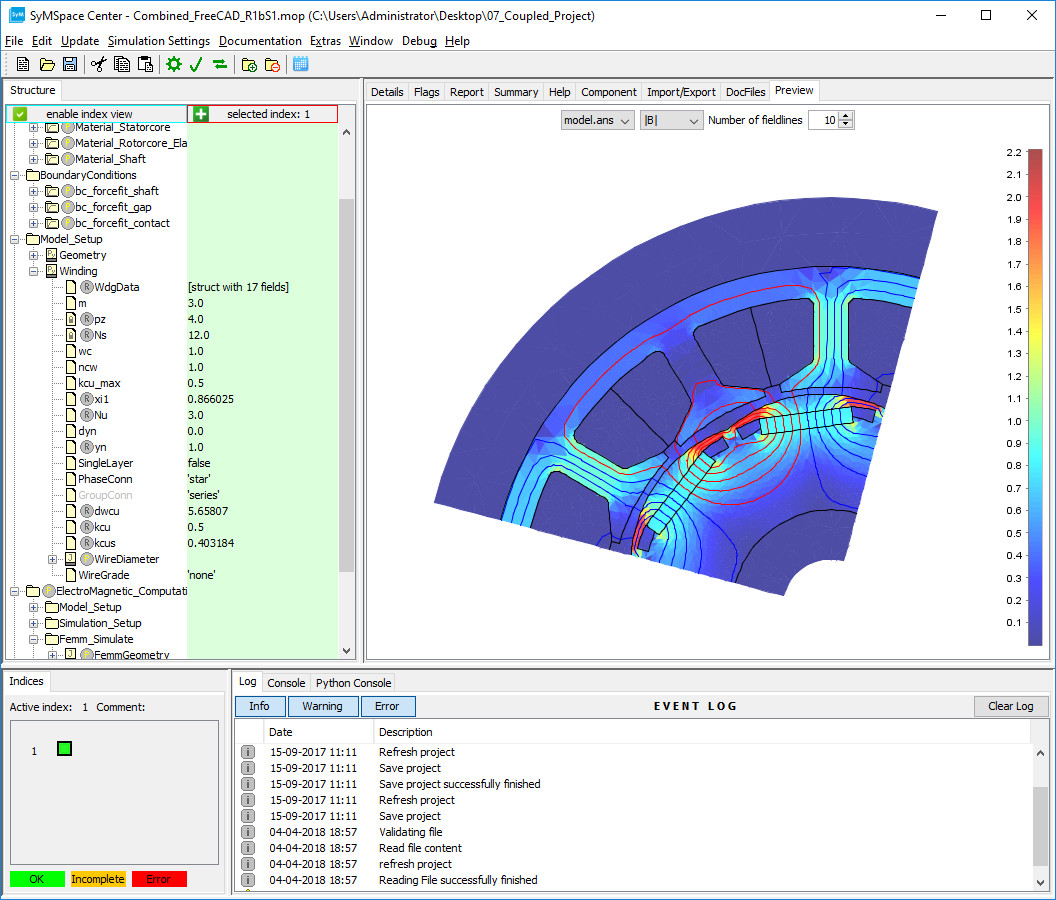This screenshot has width=1056, height=900.
Task: Click the green swap arrows icon
Action: click(x=219, y=64)
